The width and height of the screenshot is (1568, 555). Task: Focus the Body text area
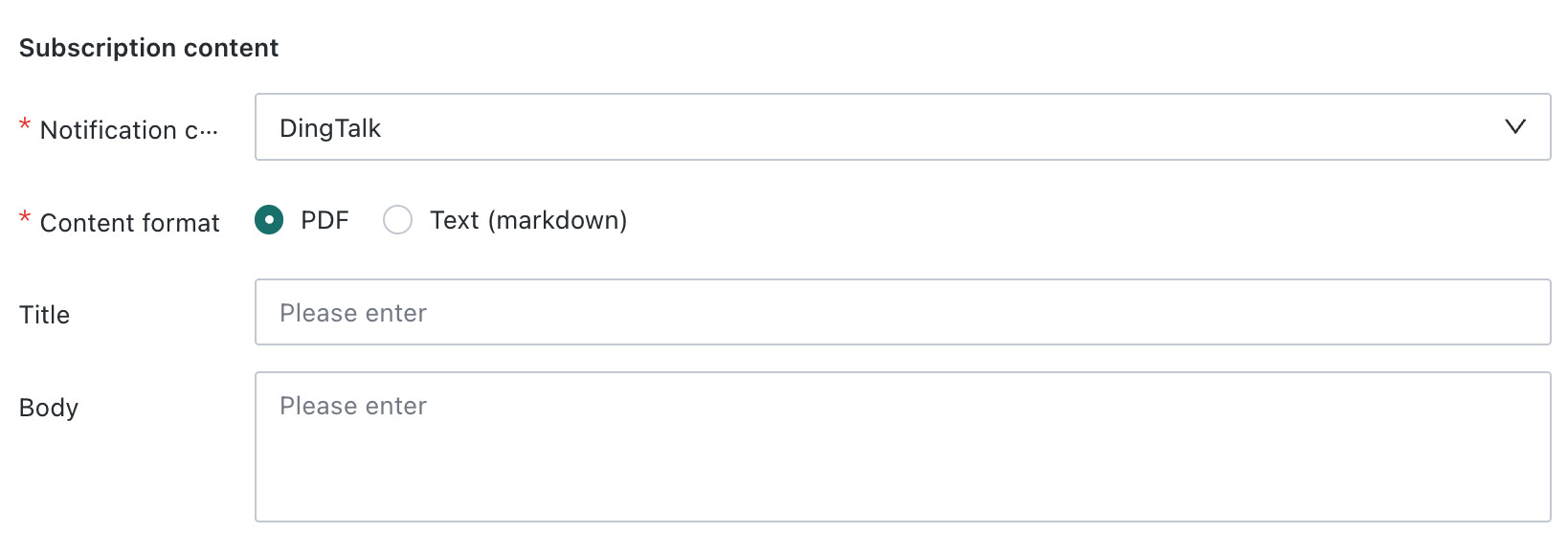(x=903, y=447)
